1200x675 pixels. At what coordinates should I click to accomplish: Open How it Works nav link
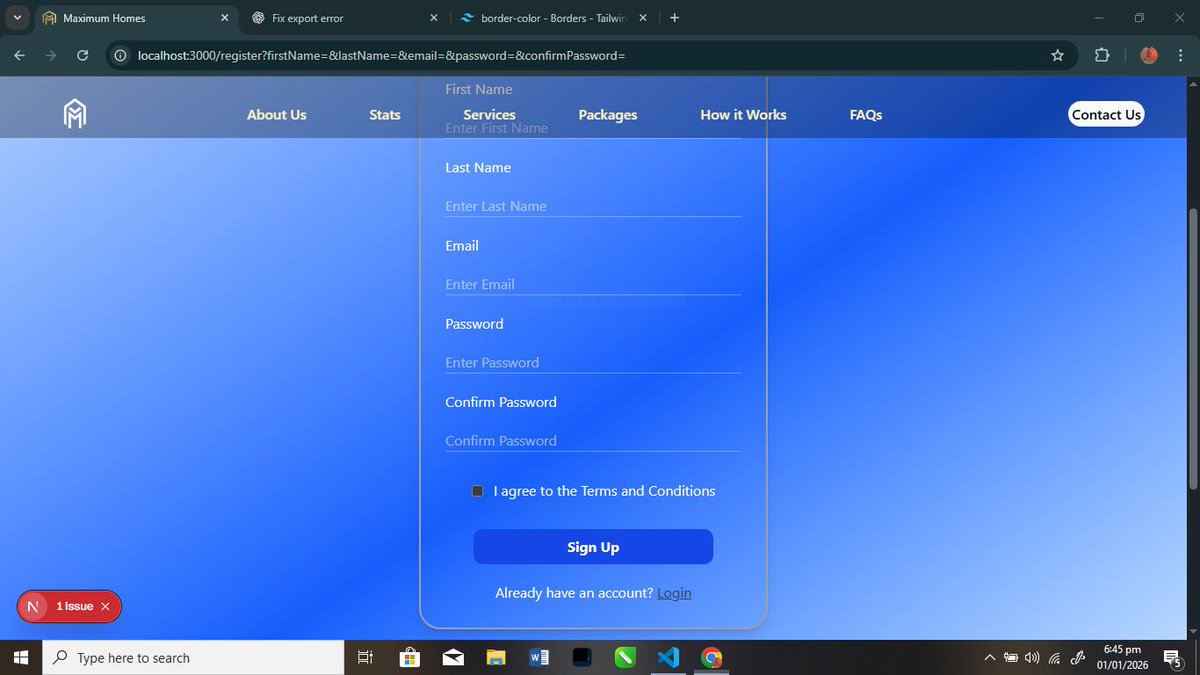(x=743, y=115)
